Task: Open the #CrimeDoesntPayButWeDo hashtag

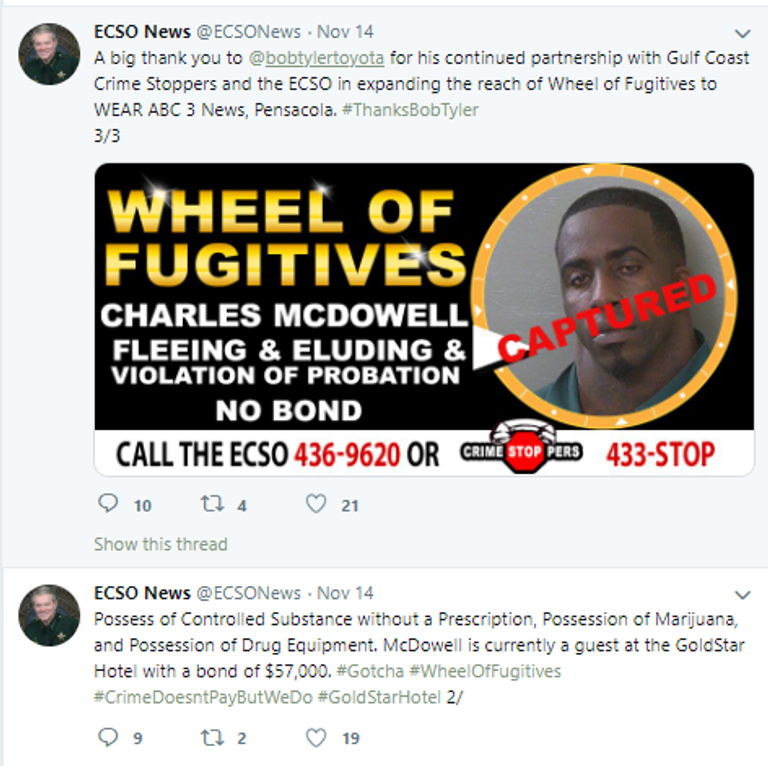Action: (x=203, y=697)
